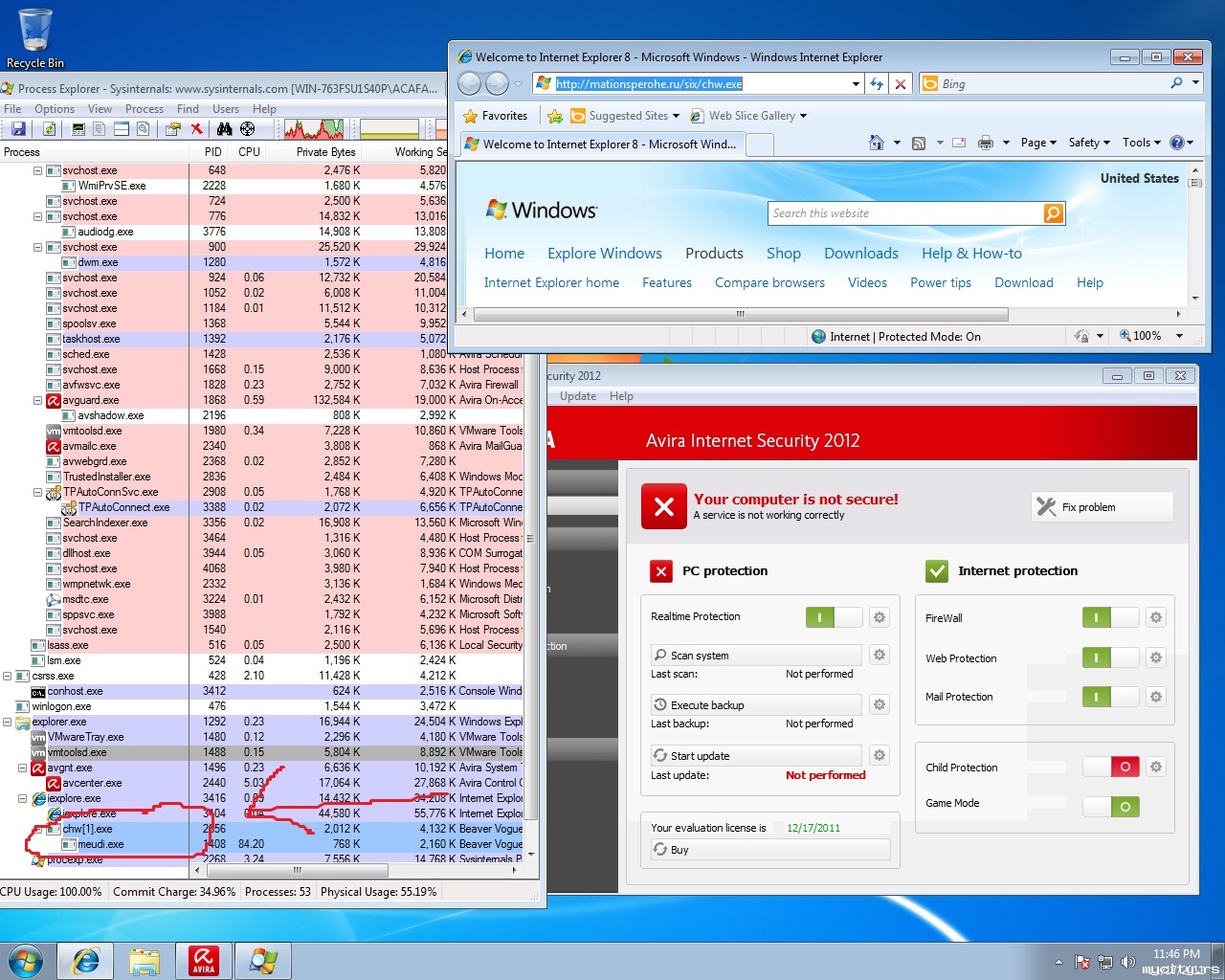Click the Bing search magnifier icon
This screenshot has width=1225, height=980.
(x=1176, y=83)
